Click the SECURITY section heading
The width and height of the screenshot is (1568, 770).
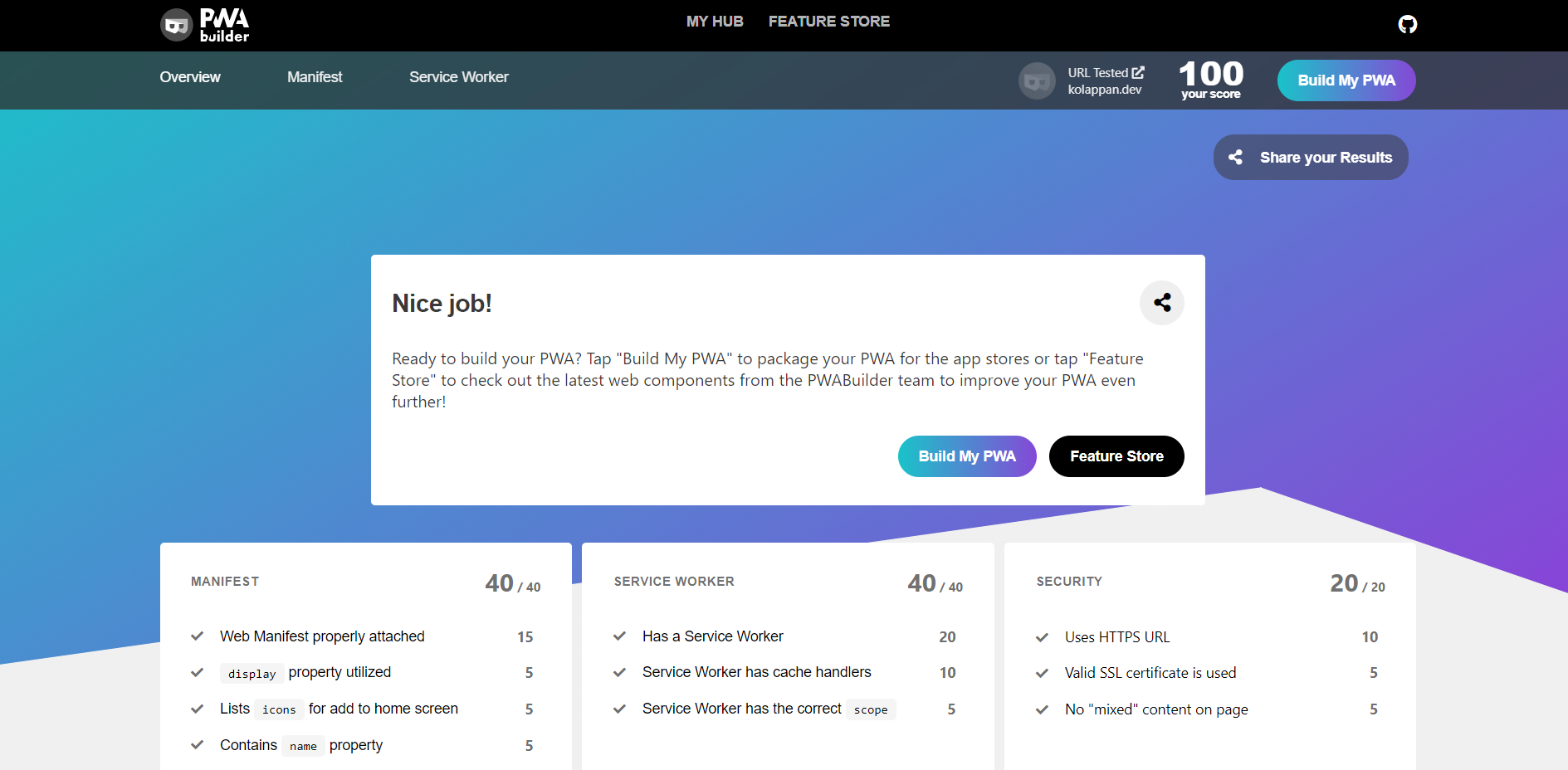point(1069,582)
